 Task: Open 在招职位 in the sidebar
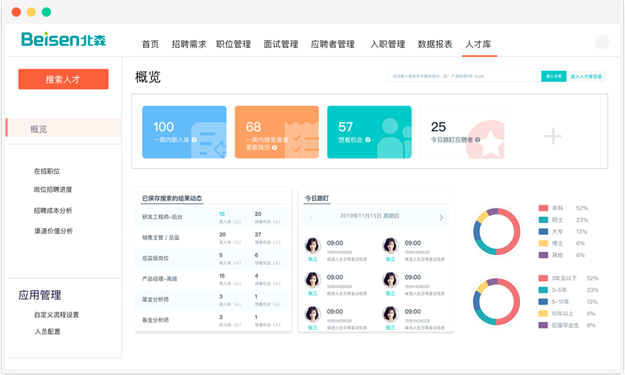tap(47, 171)
